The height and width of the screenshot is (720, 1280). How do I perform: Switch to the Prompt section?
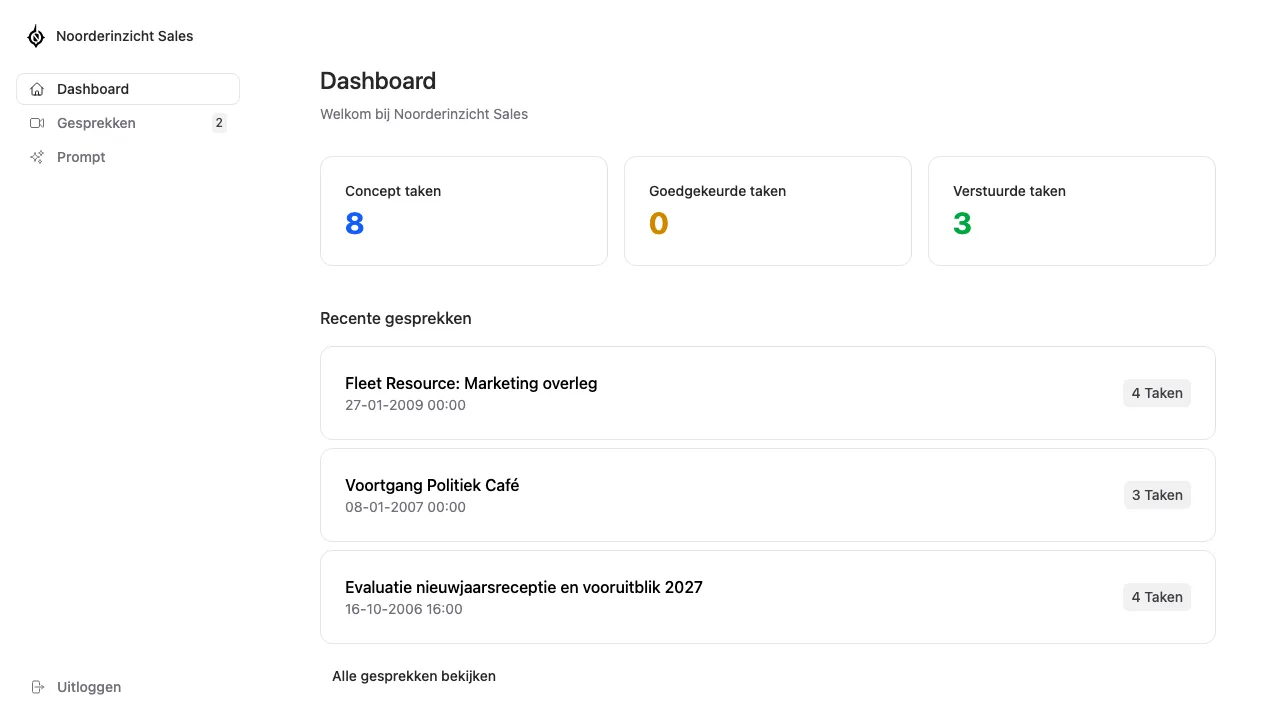[x=81, y=157]
